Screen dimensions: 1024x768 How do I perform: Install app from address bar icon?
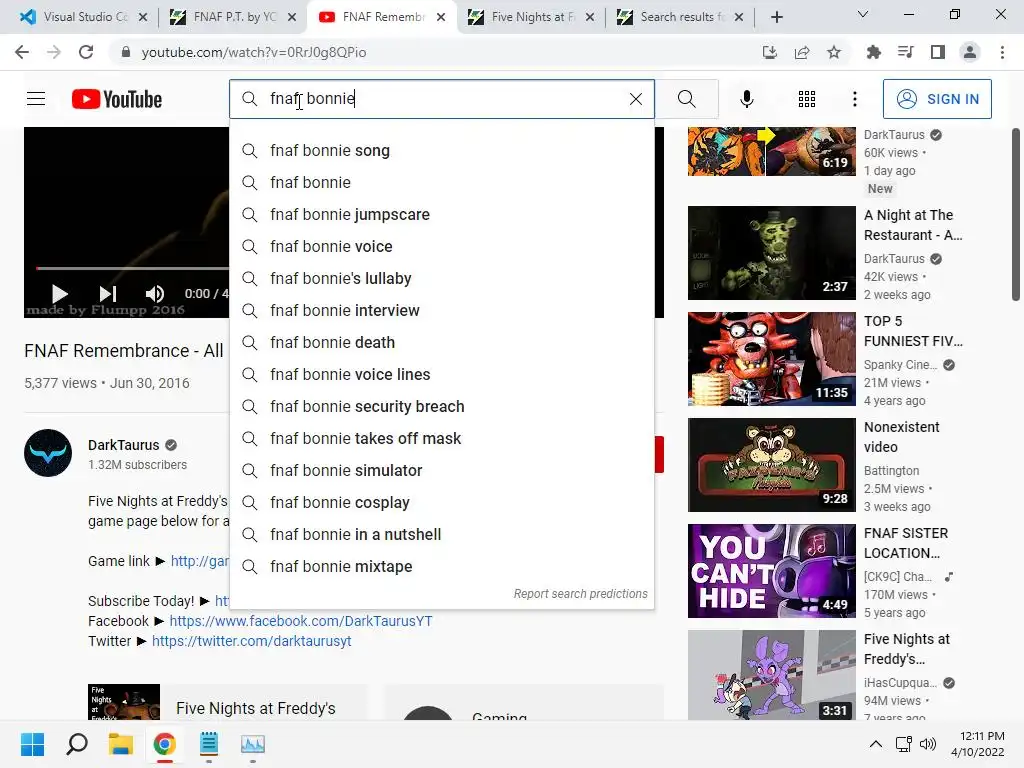tap(770, 52)
